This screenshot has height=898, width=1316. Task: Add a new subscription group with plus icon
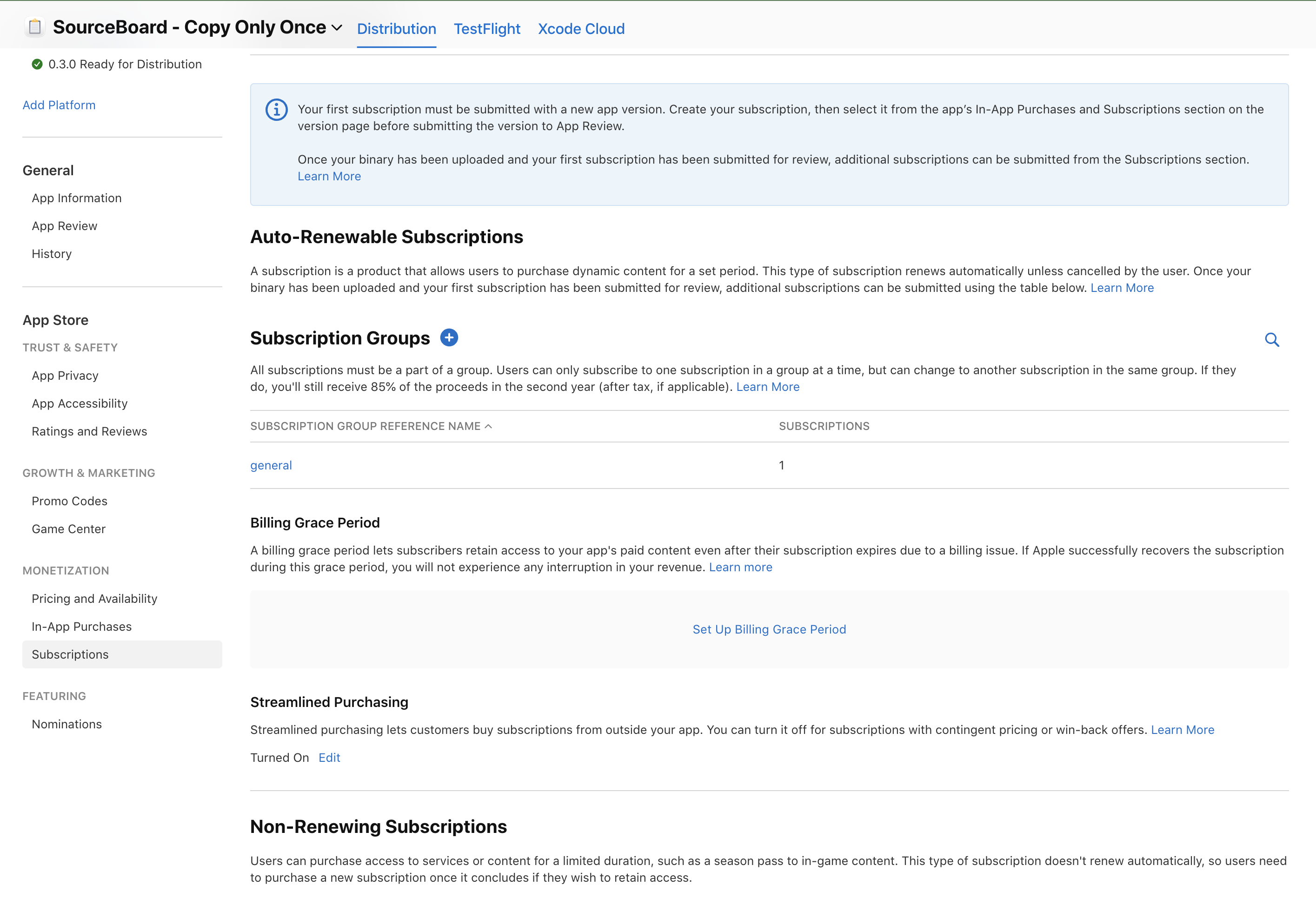tap(449, 338)
